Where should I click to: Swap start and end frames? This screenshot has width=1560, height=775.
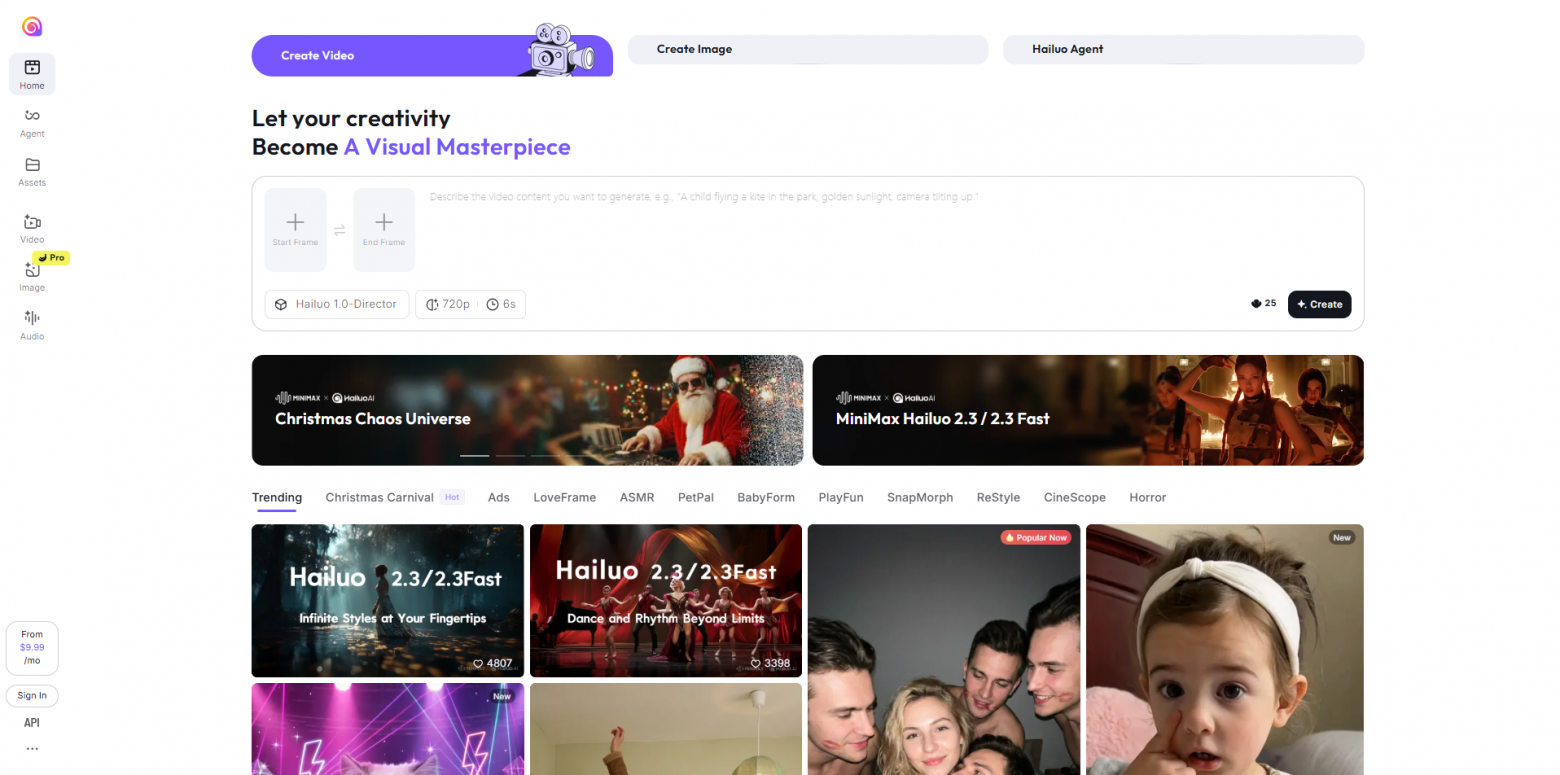(x=339, y=230)
